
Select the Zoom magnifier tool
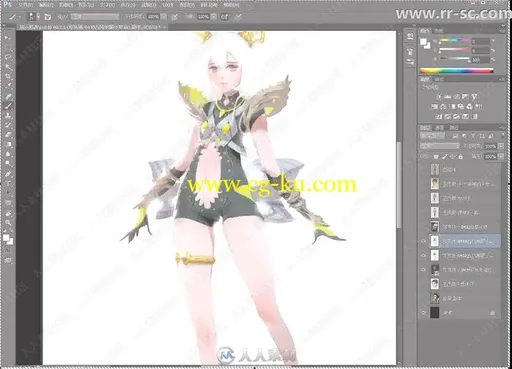point(8,223)
